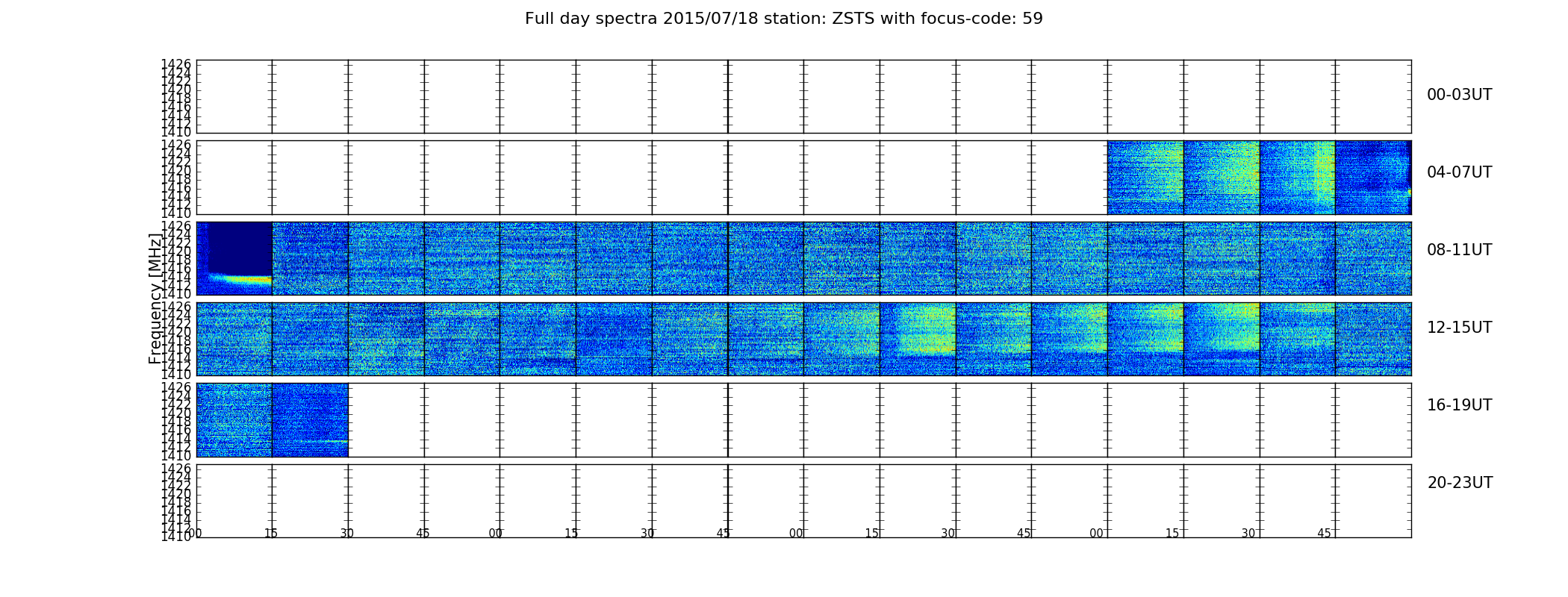Click the 'Frequency [MHz]' axis label
Image resolution: width=1568 pixels, height=597 pixels.
tap(155, 298)
